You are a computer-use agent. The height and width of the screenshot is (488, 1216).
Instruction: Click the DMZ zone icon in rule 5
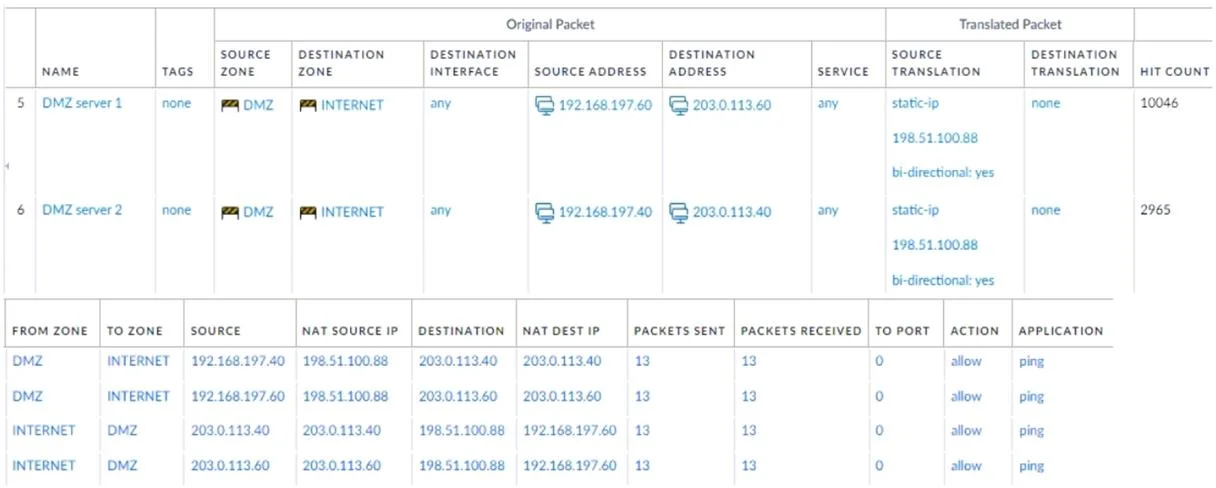click(x=230, y=105)
